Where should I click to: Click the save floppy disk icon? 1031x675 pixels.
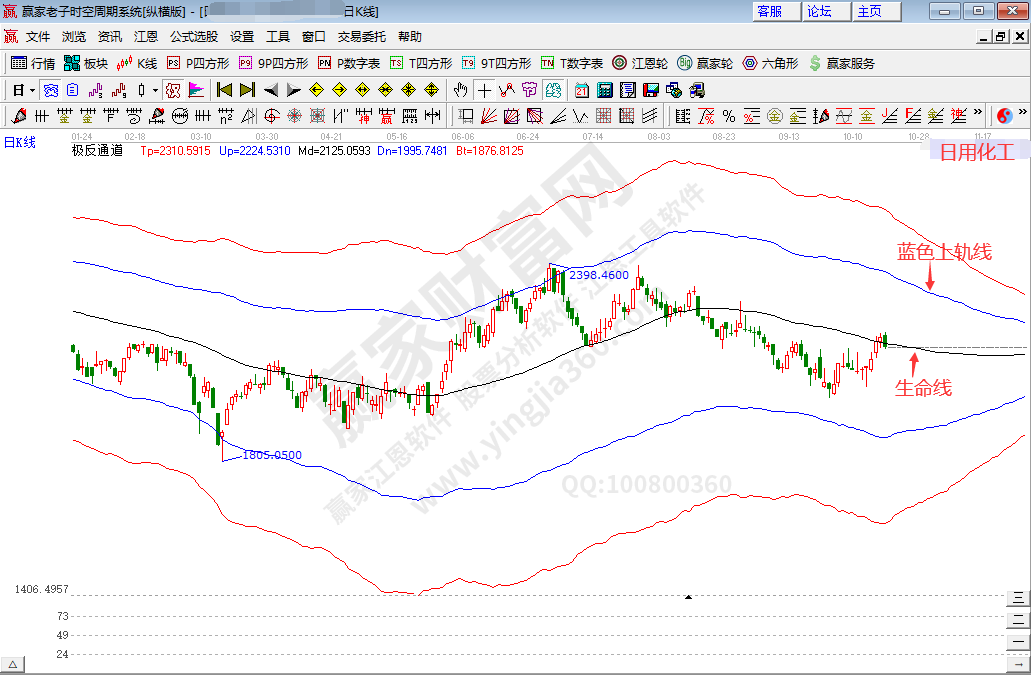point(651,89)
